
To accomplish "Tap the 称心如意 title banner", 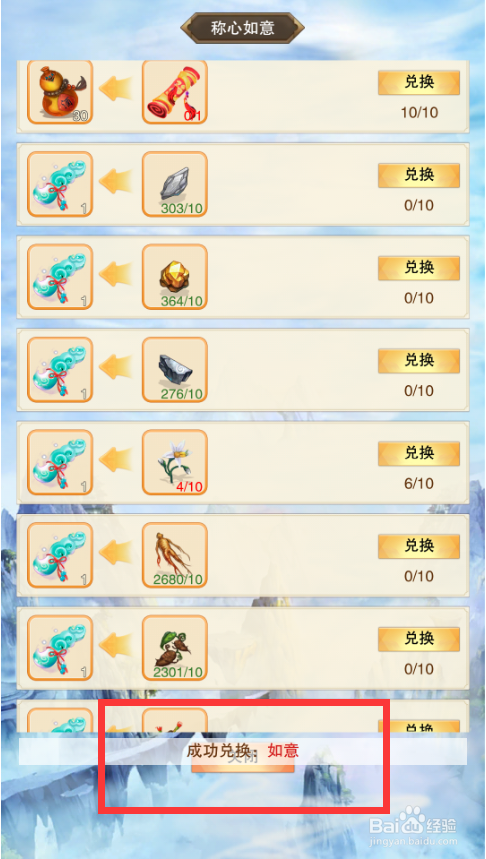I will [243, 27].
